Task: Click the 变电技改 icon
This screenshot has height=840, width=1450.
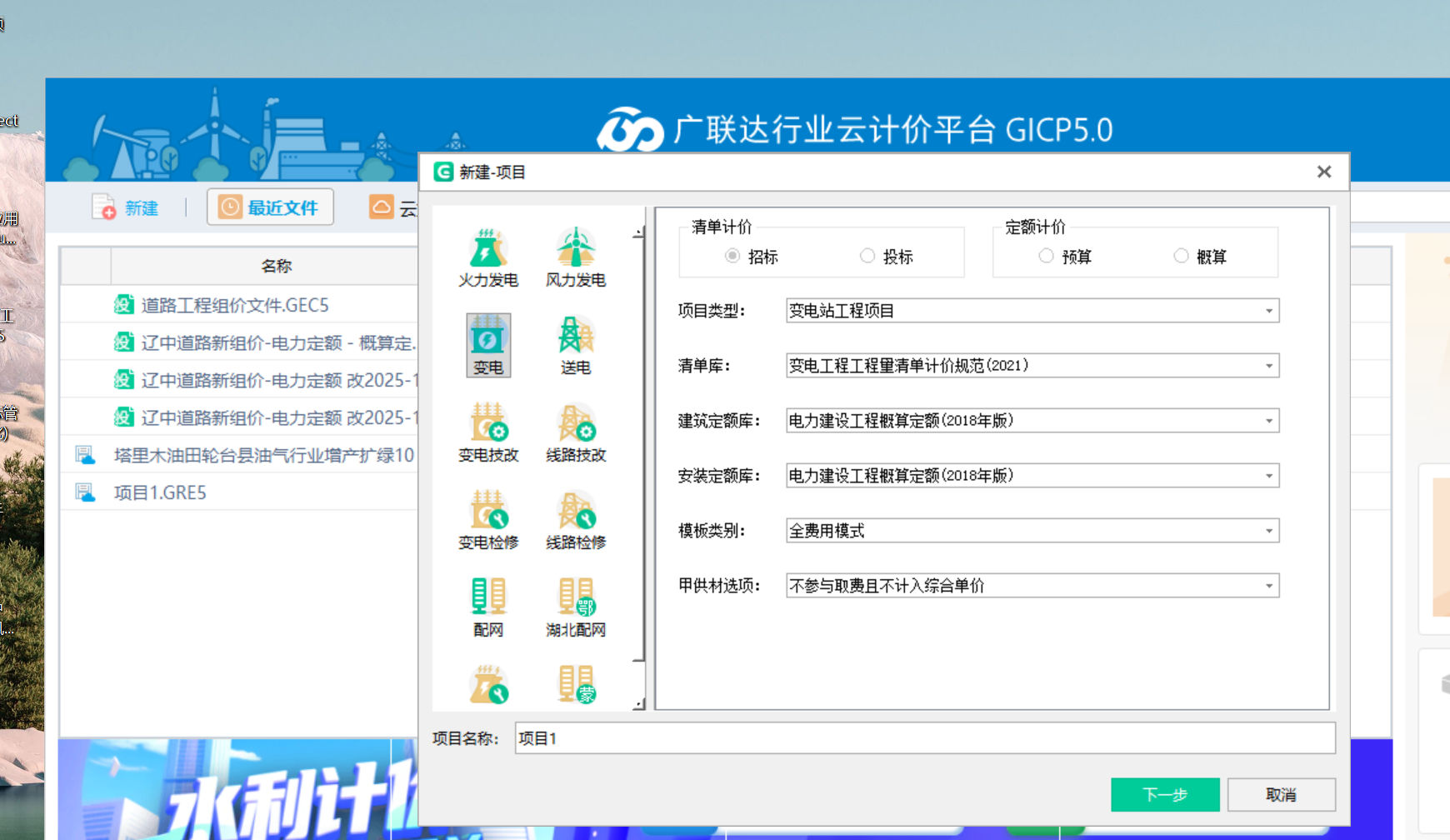Action: [x=487, y=432]
